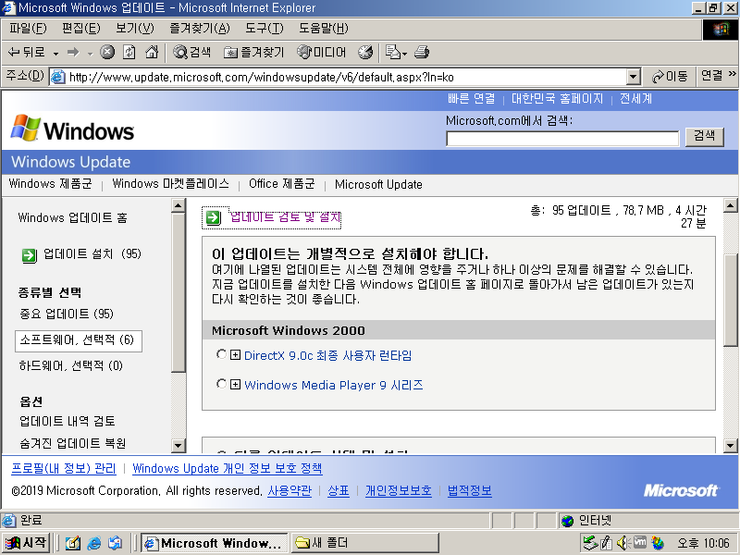The image size is (740, 555).
Task: Click the 시작 (Start) button
Action: [x=25, y=543]
